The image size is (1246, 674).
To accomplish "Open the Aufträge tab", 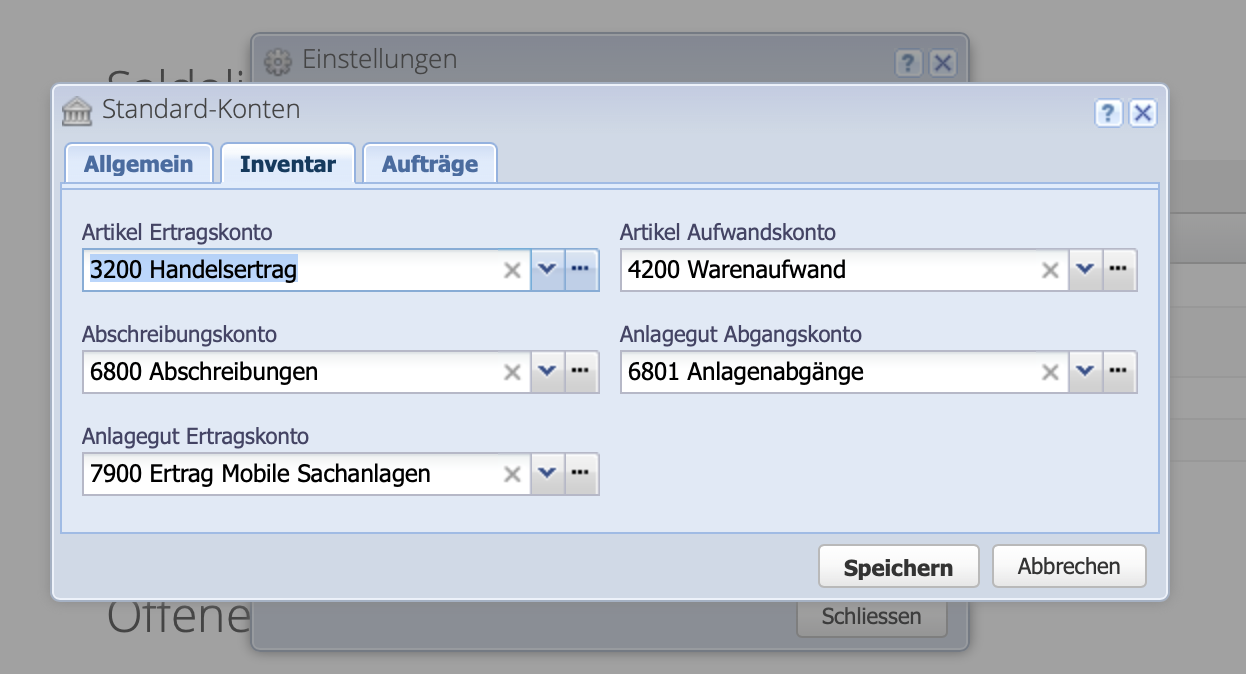I will [x=430, y=163].
